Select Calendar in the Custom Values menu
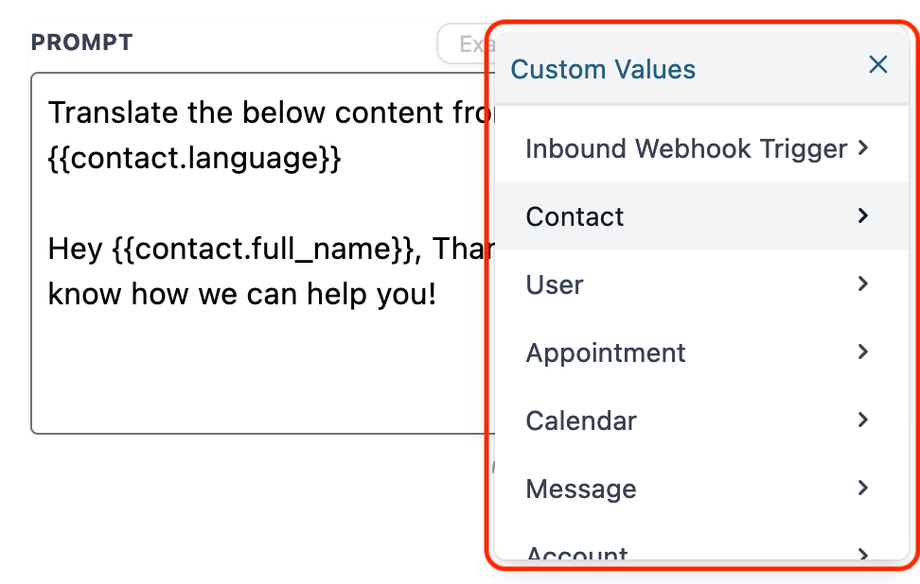This screenshot has height=584, width=920. click(x=581, y=420)
